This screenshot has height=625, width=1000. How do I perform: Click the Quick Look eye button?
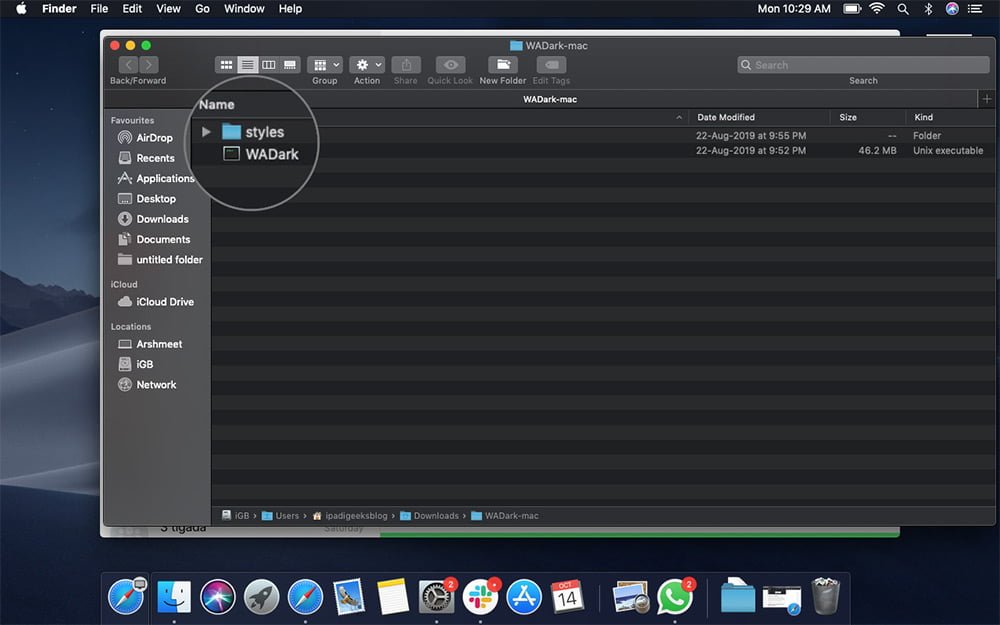[450, 64]
